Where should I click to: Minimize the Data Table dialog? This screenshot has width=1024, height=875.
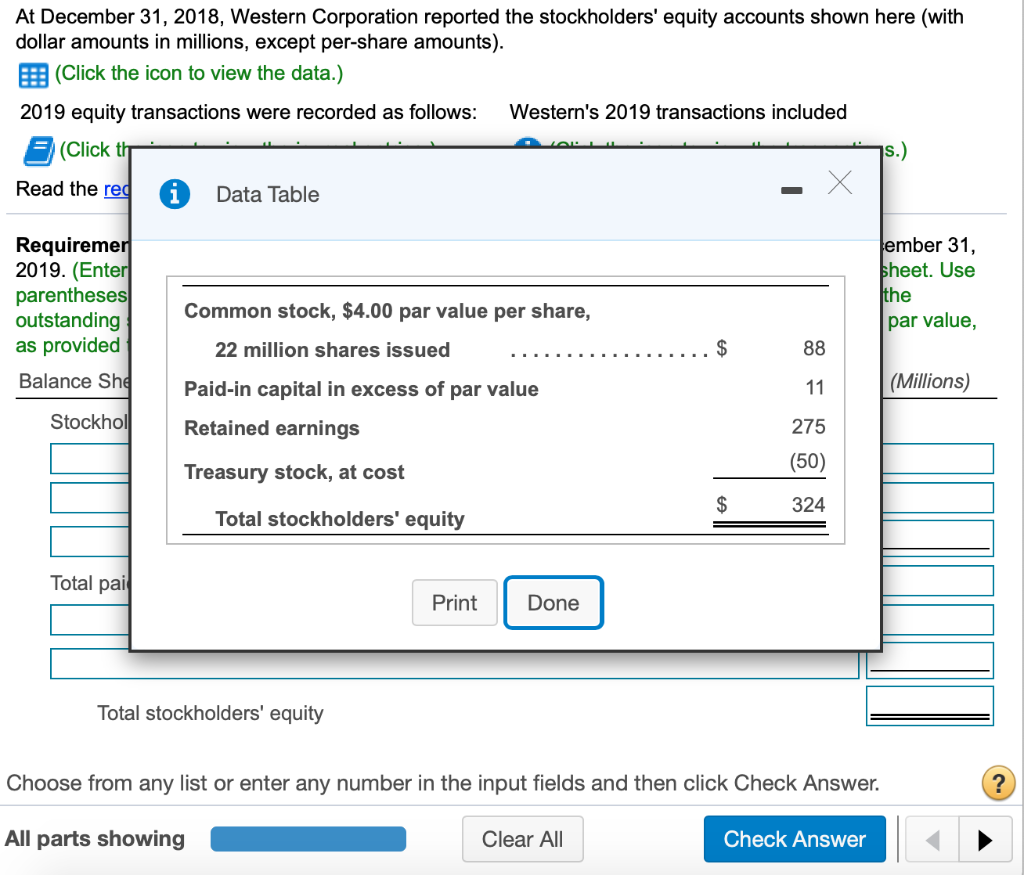(x=791, y=188)
